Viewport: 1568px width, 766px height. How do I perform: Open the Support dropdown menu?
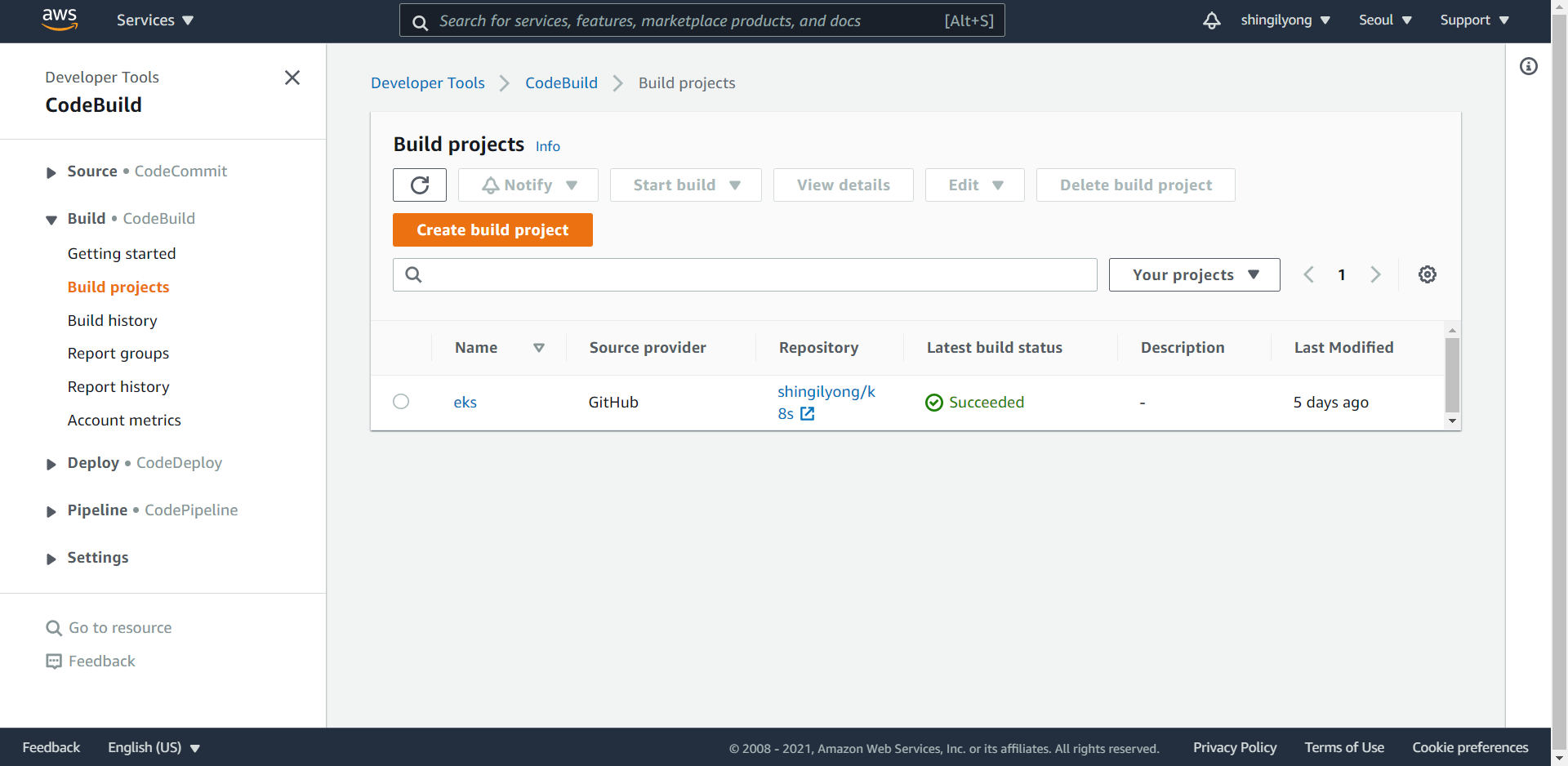tap(1474, 20)
